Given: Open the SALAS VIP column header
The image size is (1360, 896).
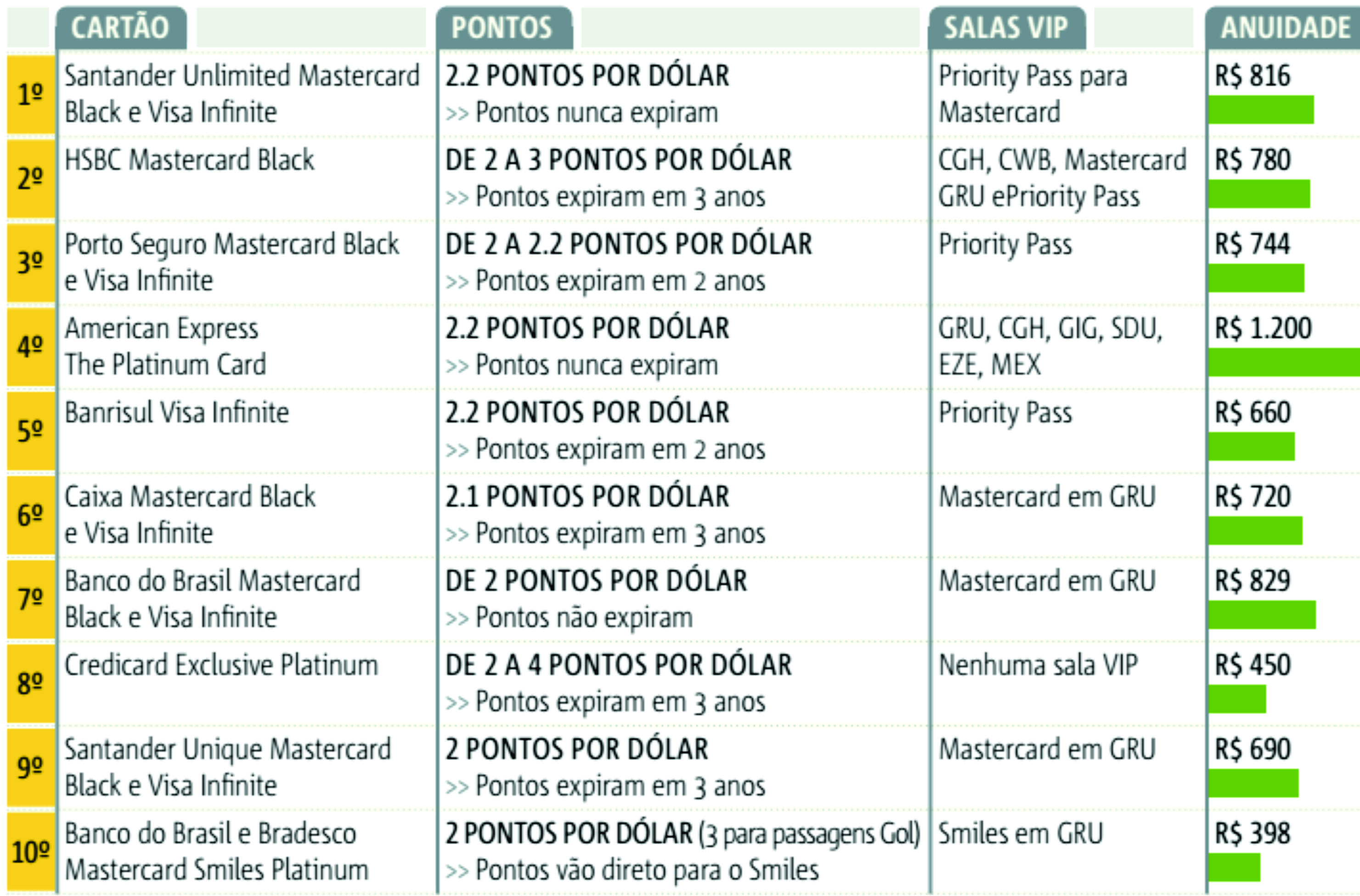Looking at the screenshot, I should tap(1007, 28).
